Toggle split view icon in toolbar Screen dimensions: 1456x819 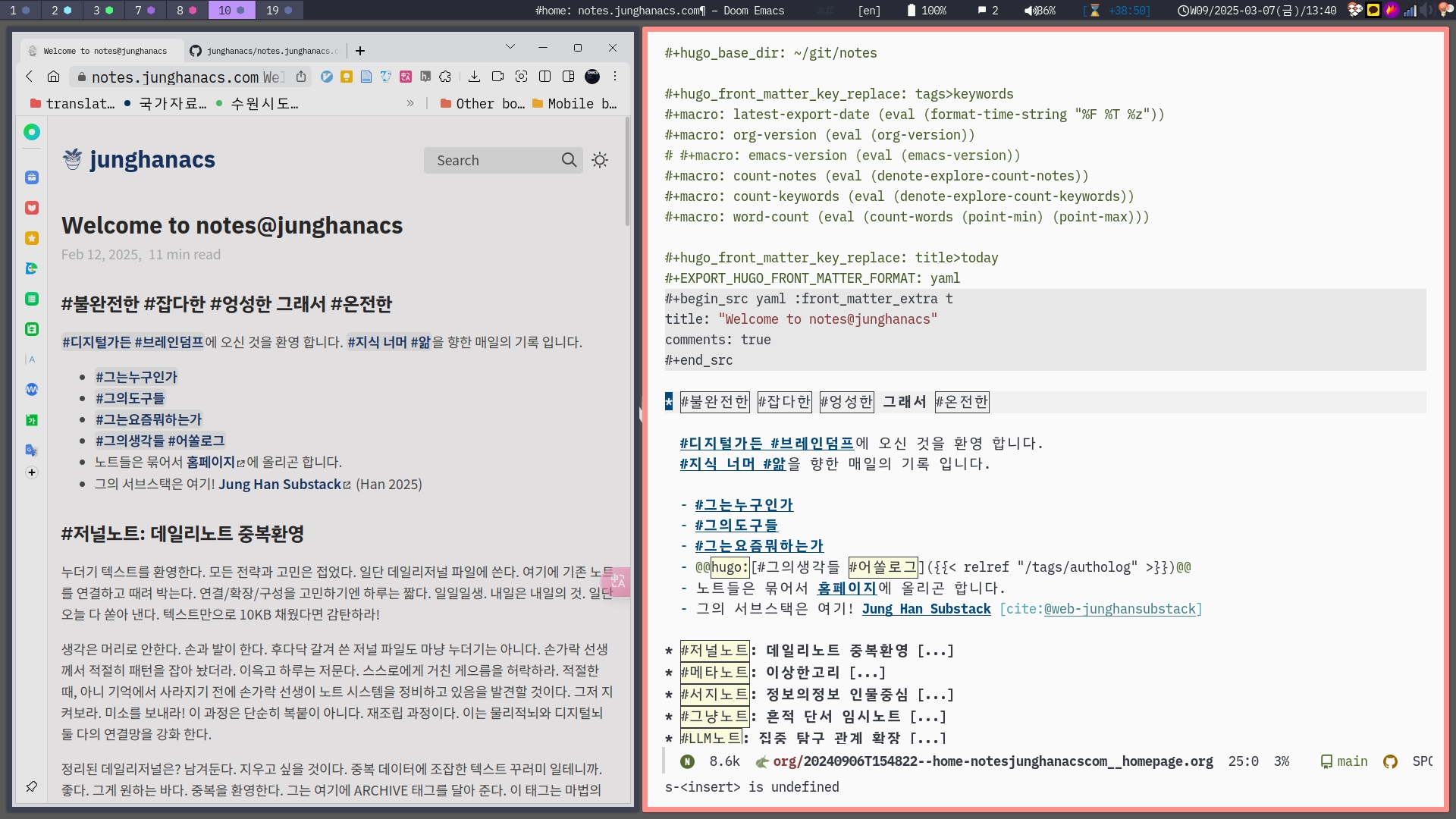[x=544, y=77]
